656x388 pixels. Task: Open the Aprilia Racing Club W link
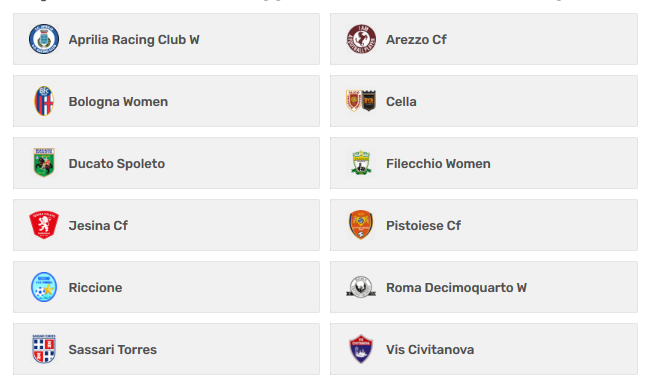tap(134, 39)
